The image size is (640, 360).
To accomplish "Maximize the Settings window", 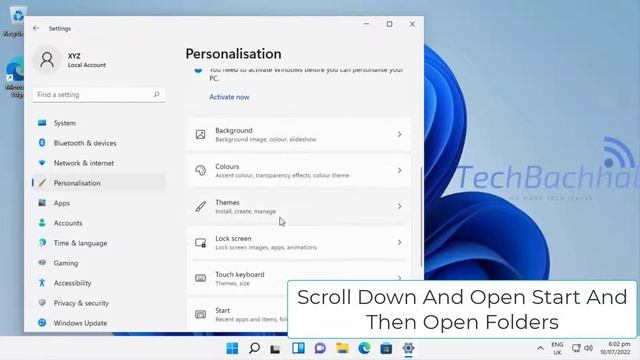I will pos(389,24).
